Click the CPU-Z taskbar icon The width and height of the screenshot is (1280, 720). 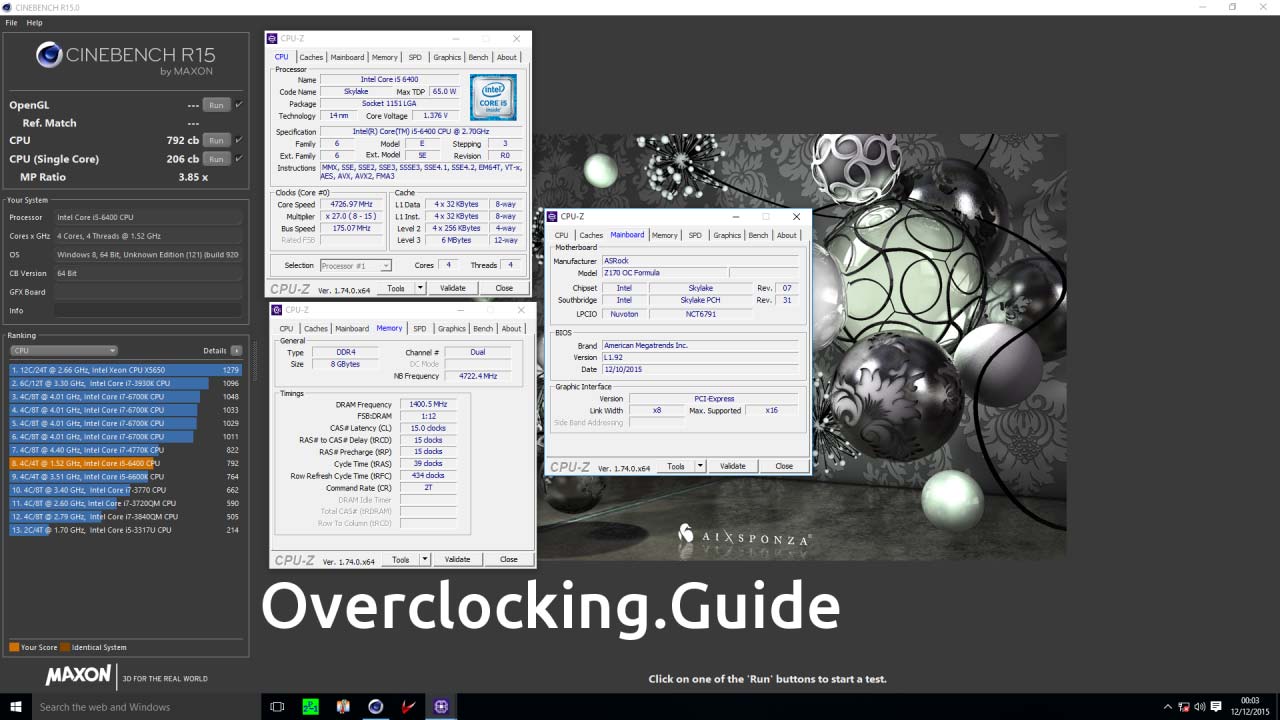coord(441,706)
